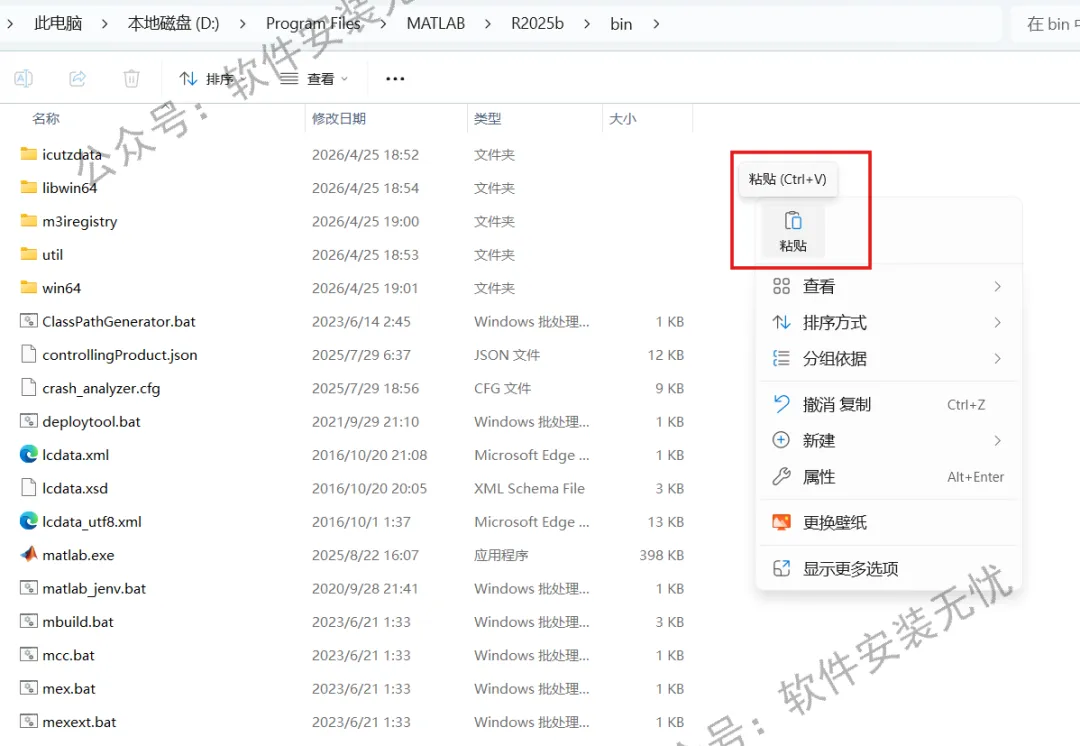Viewport: 1080px width, 746px height.
Task: Click Local Disk (D:) breadcrumb
Action: click(x=174, y=24)
